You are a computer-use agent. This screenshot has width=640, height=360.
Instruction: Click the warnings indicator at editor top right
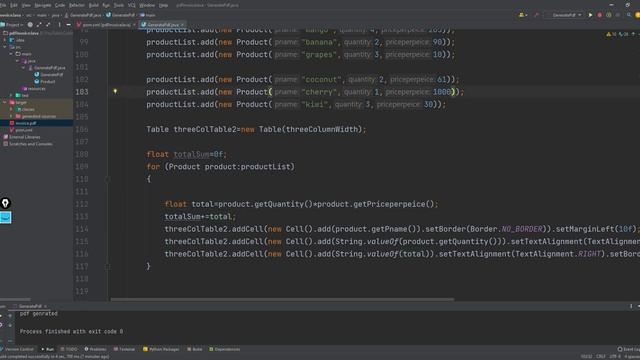612,34
